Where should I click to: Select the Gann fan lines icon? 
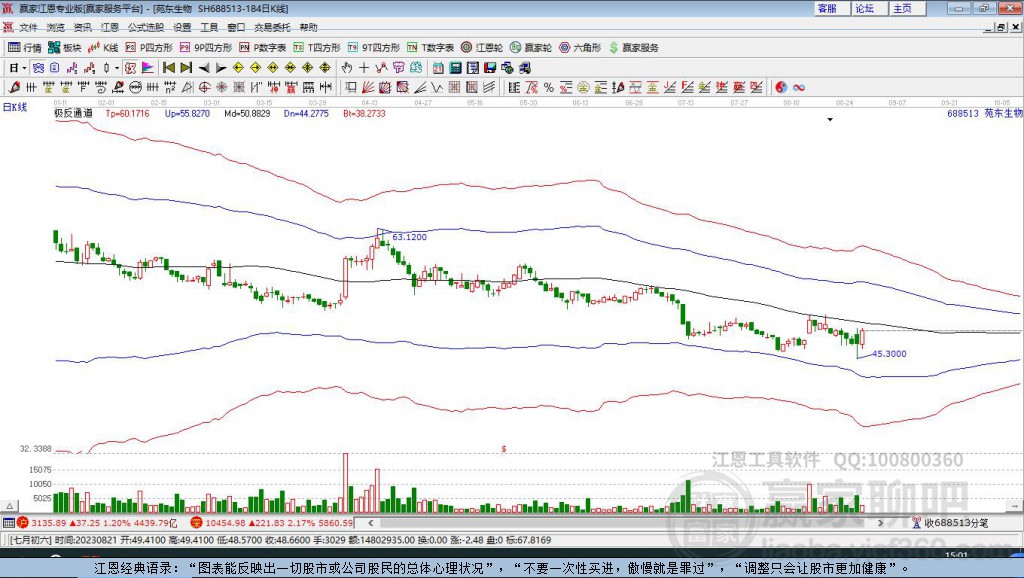point(368,88)
